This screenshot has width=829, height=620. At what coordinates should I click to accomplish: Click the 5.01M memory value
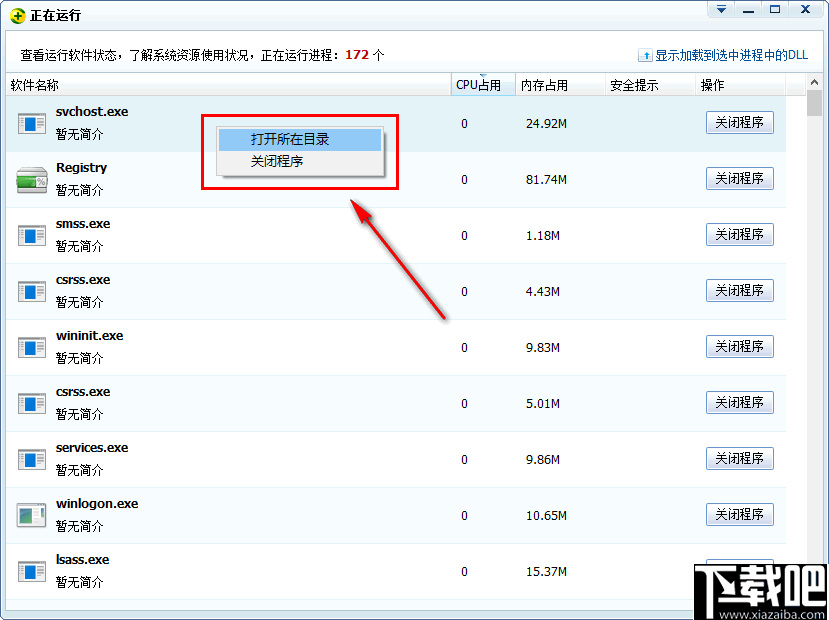tap(543, 404)
